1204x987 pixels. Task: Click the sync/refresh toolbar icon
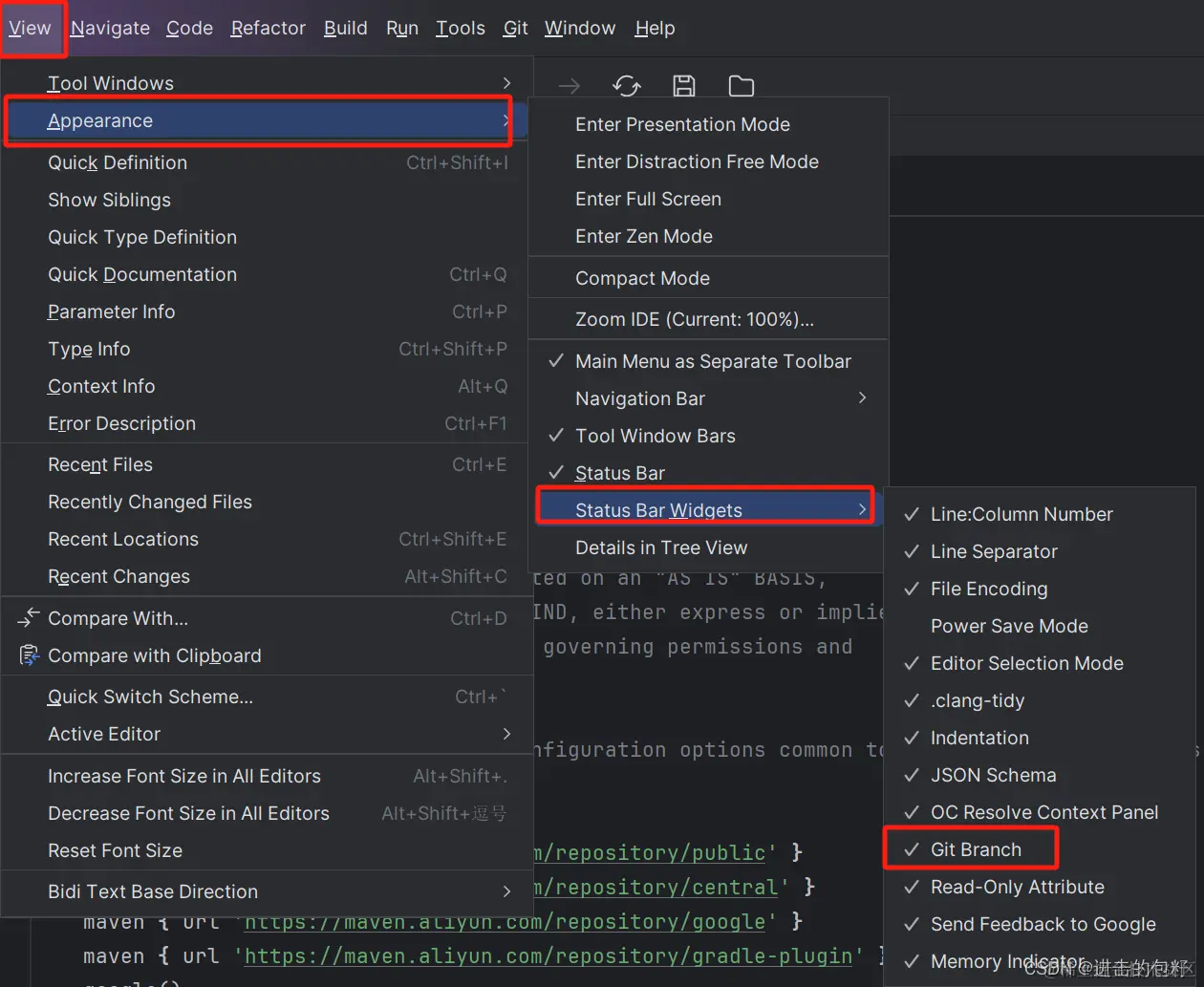coord(627,87)
